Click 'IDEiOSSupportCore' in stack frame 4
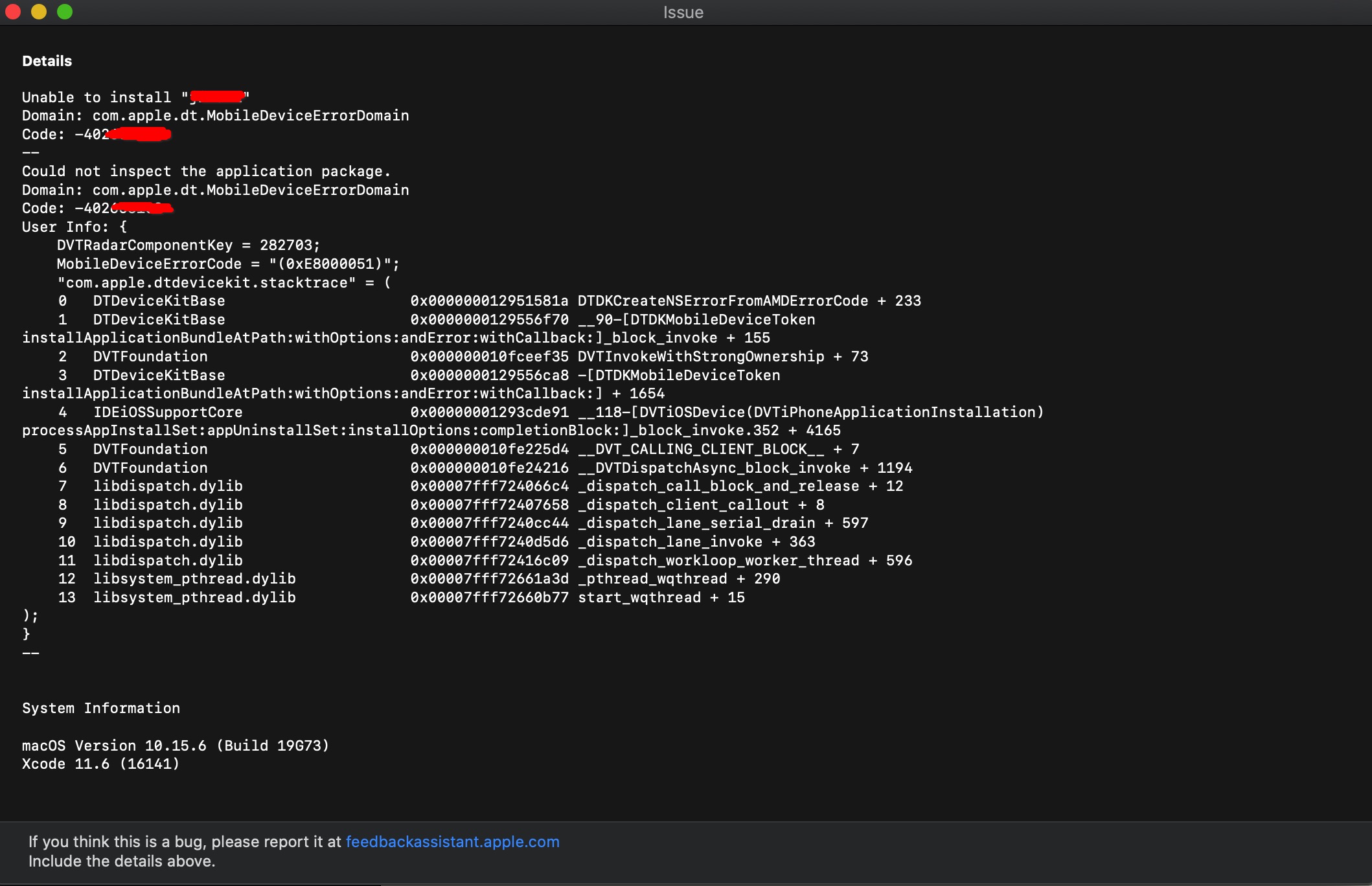This screenshot has height=886, width=1372. tap(168, 412)
